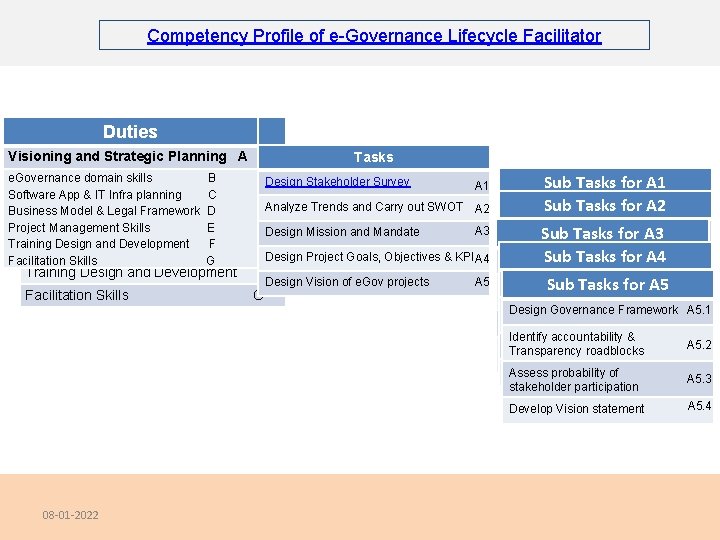This screenshot has height=540, width=720.
Task: Open Sub Tasks for A3
Action: (x=602, y=232)
